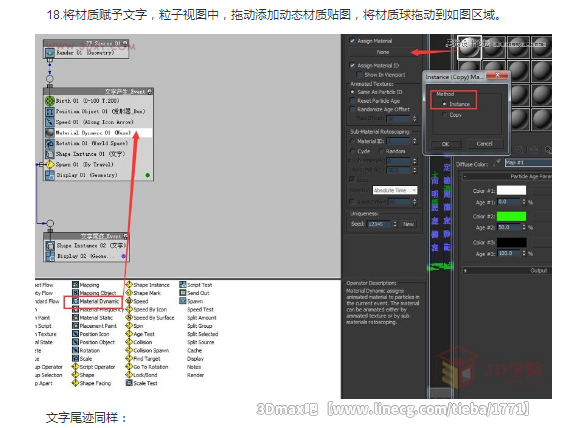569x428 pixels.
Task: Select the Same As Particle ID radio button
Action: point(352,92)
